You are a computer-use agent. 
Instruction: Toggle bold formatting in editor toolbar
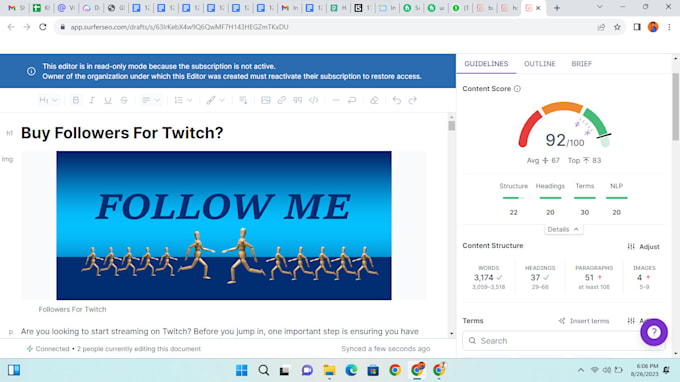(x=76, y=100)
